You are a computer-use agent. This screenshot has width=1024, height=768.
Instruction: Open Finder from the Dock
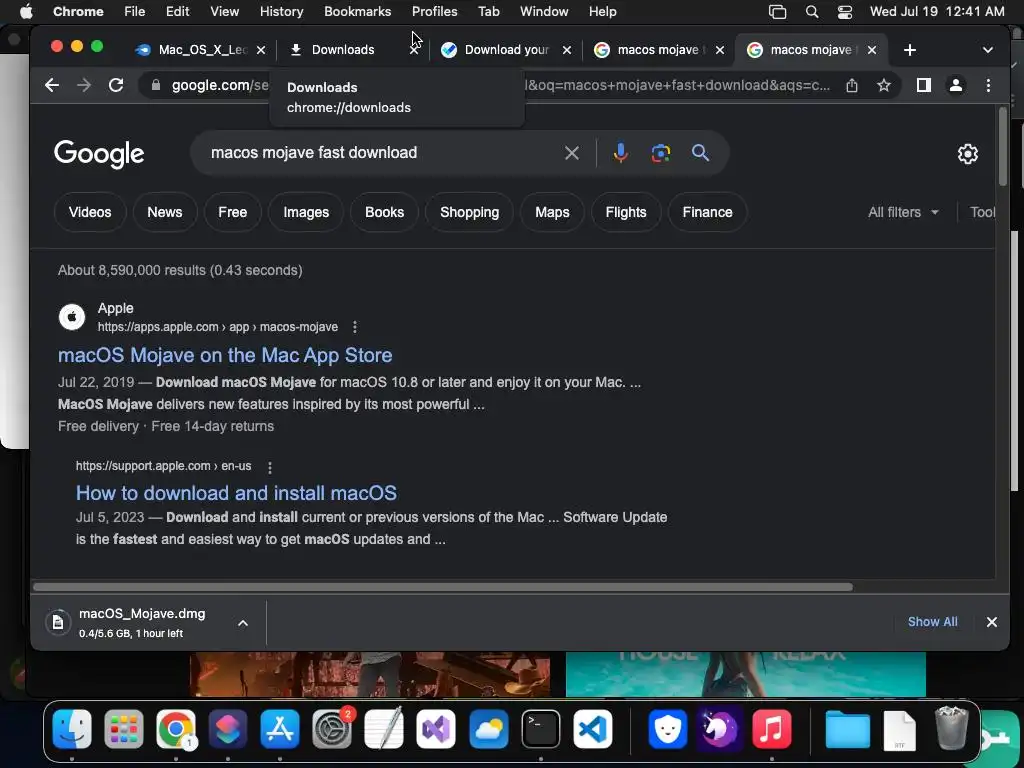coord(72,729)
